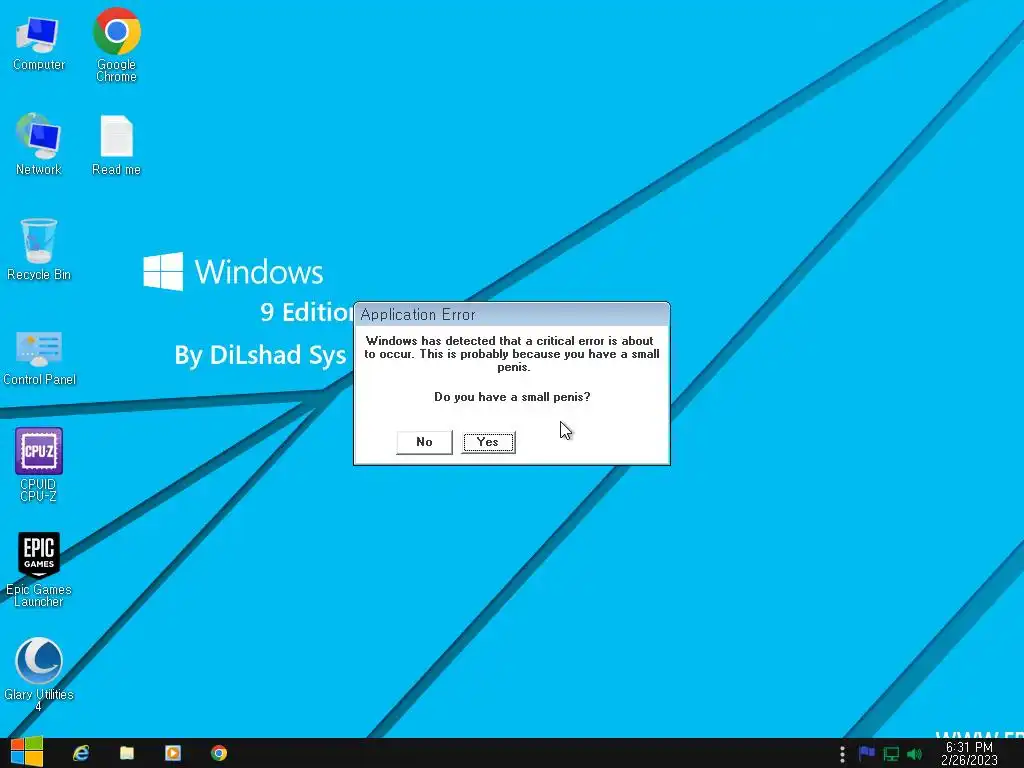Screen dimensions: 1024x768
Task: Open the Action Center flag icon
Action: click(x=867, y=754)
